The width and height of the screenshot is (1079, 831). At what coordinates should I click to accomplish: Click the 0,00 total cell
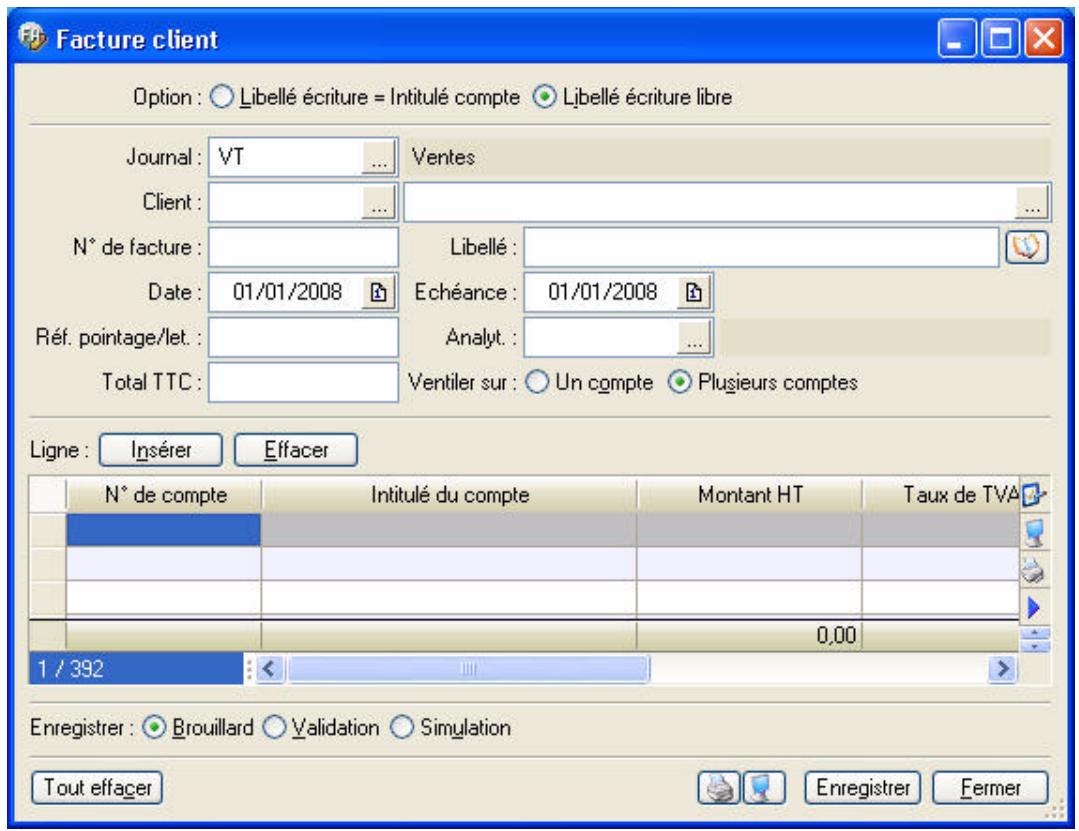[x=749, y=635]
